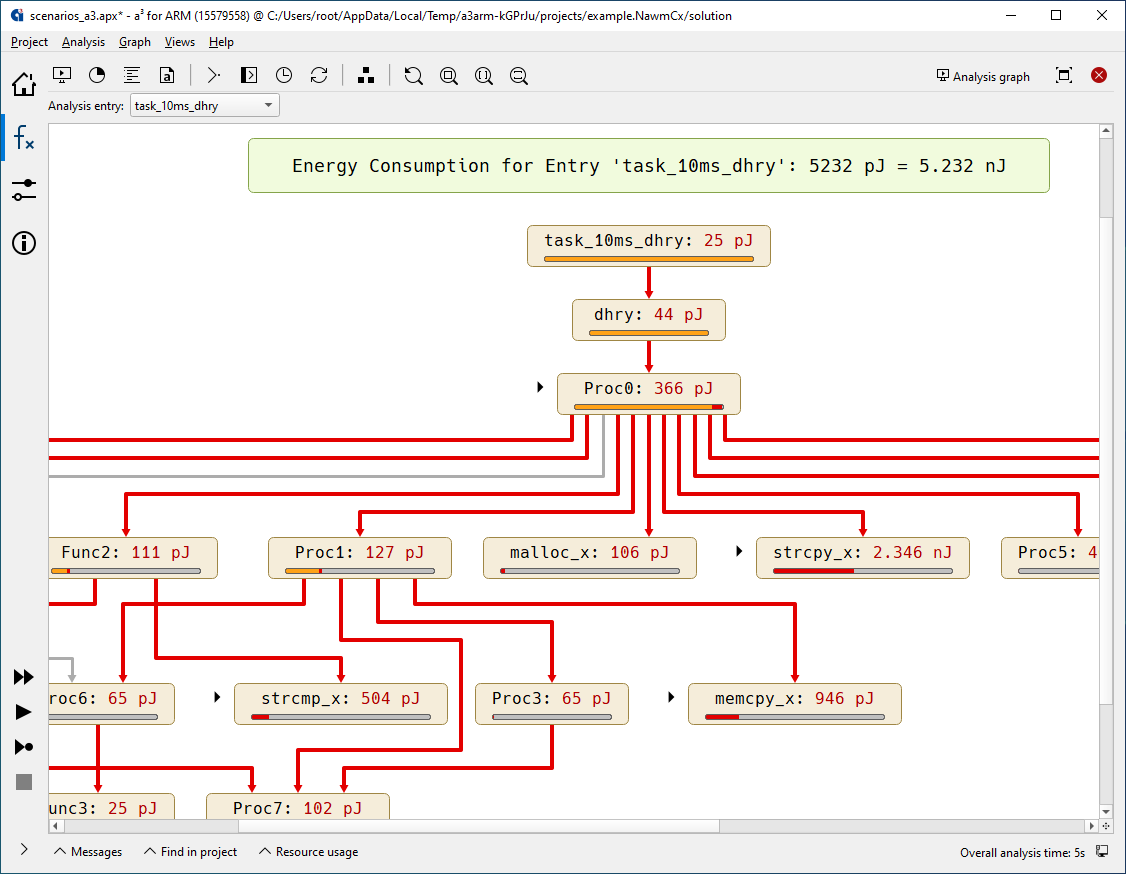1126x874 pixels.
Task: Select the dhry 44 pJ node
Action: click(x=648, y=320)
